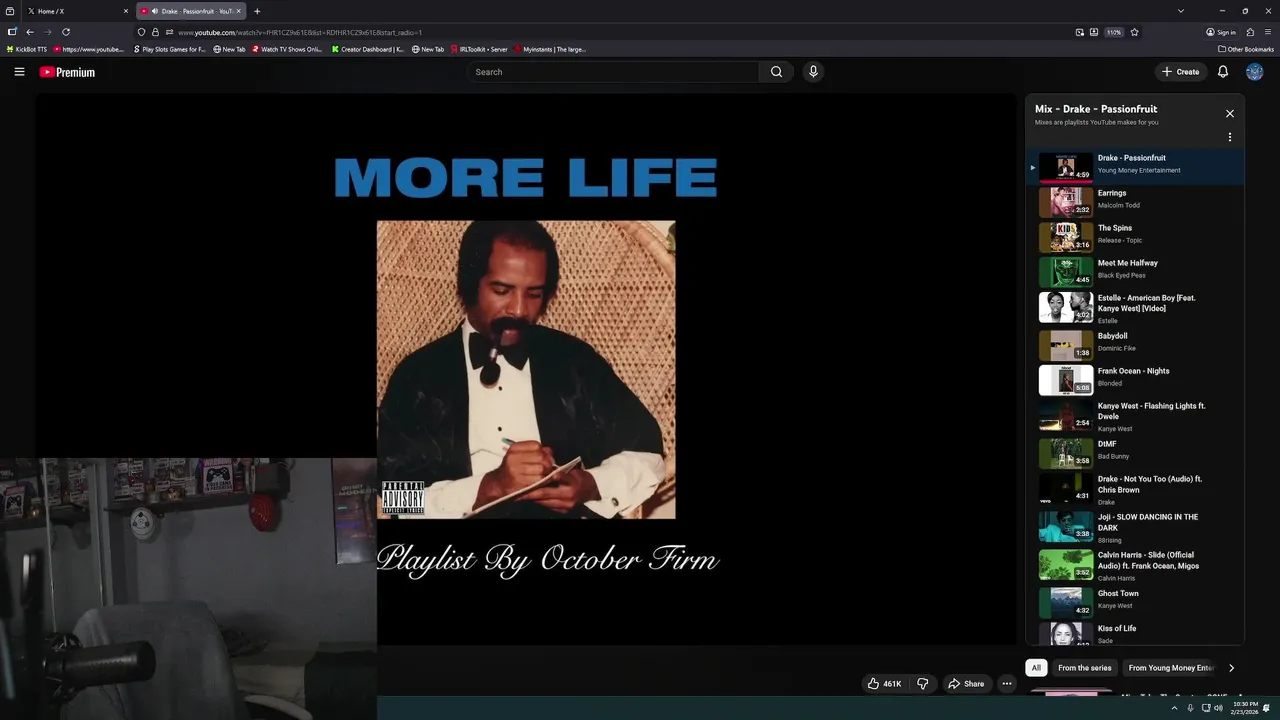Open Kanye West Flashing Lights ft. Dwele
This screenshot has height=720, width=1280.
pos(1135,416)
